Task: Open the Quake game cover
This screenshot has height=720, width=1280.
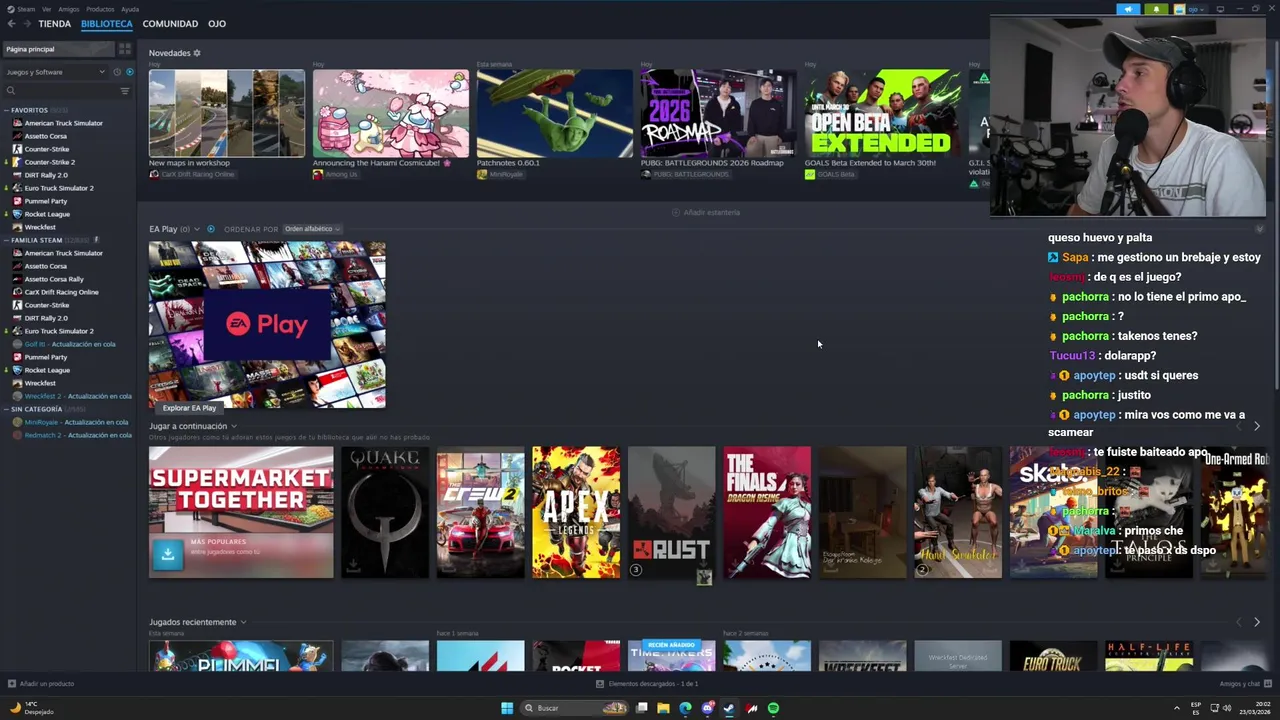Action: coord(385,512)
